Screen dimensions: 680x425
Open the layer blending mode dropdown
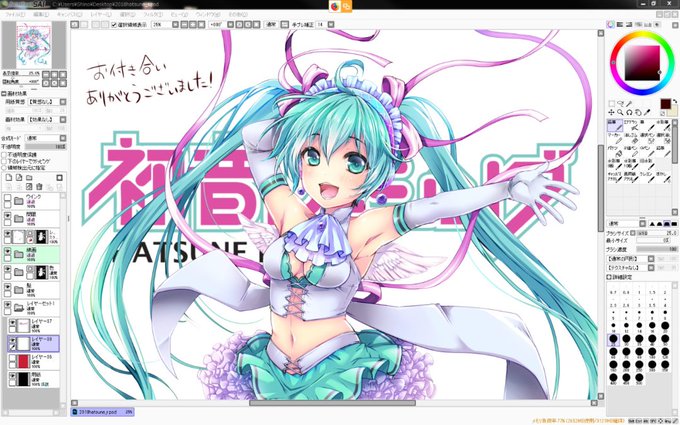[63, 138]
